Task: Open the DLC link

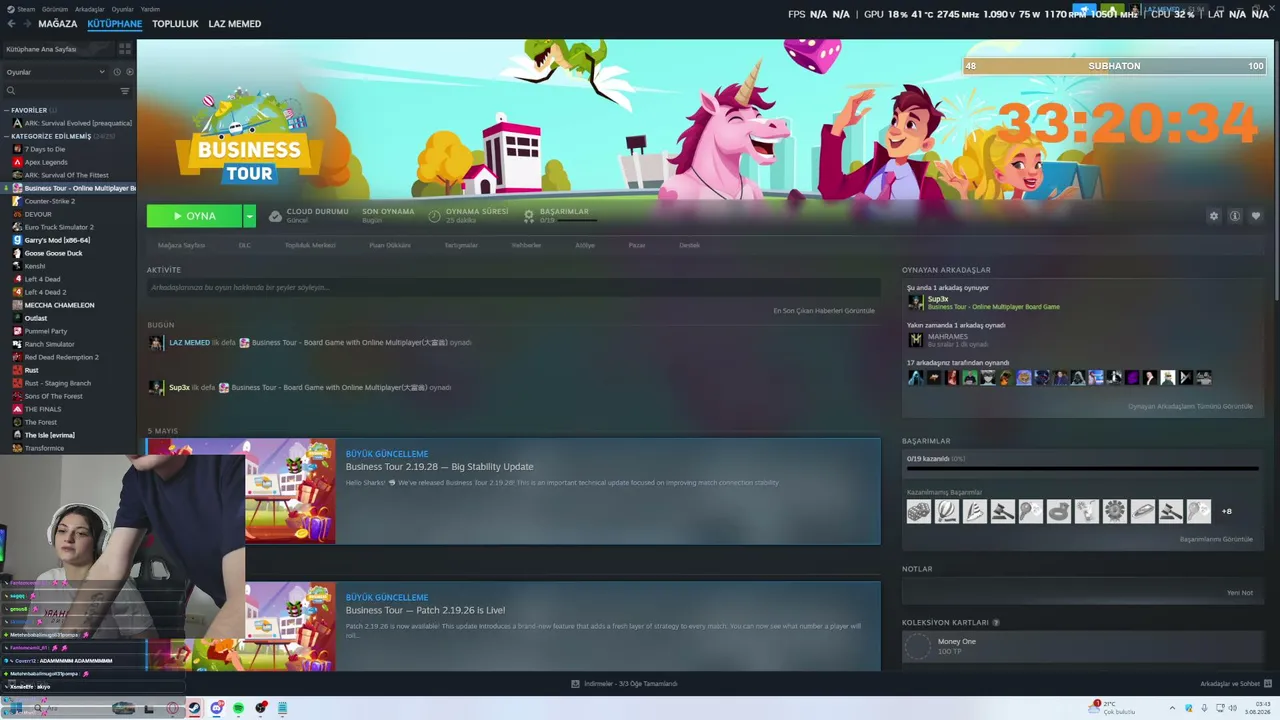Action: pyautogui.click(x=245, y=245)
